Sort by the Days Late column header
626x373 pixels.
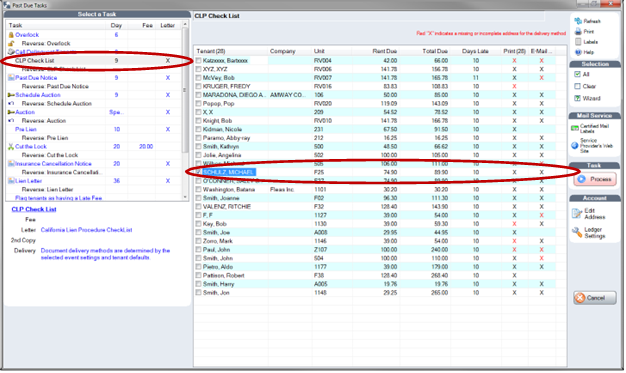[x=475, y=51]
